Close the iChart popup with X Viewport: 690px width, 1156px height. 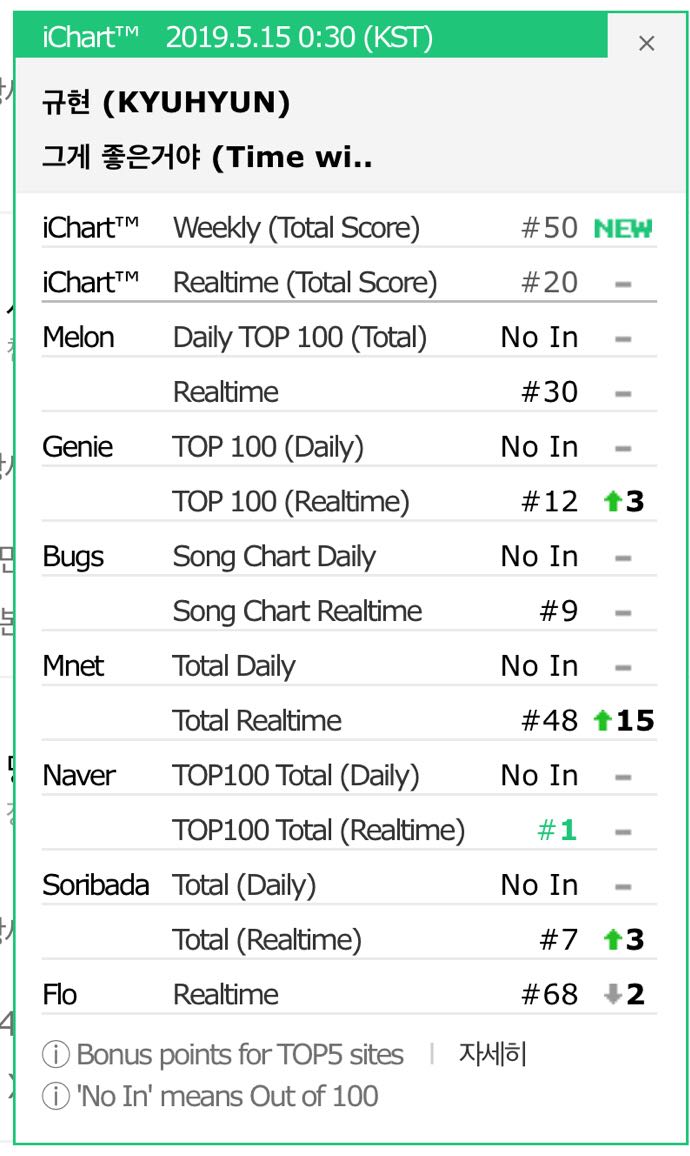click(646, 43)
